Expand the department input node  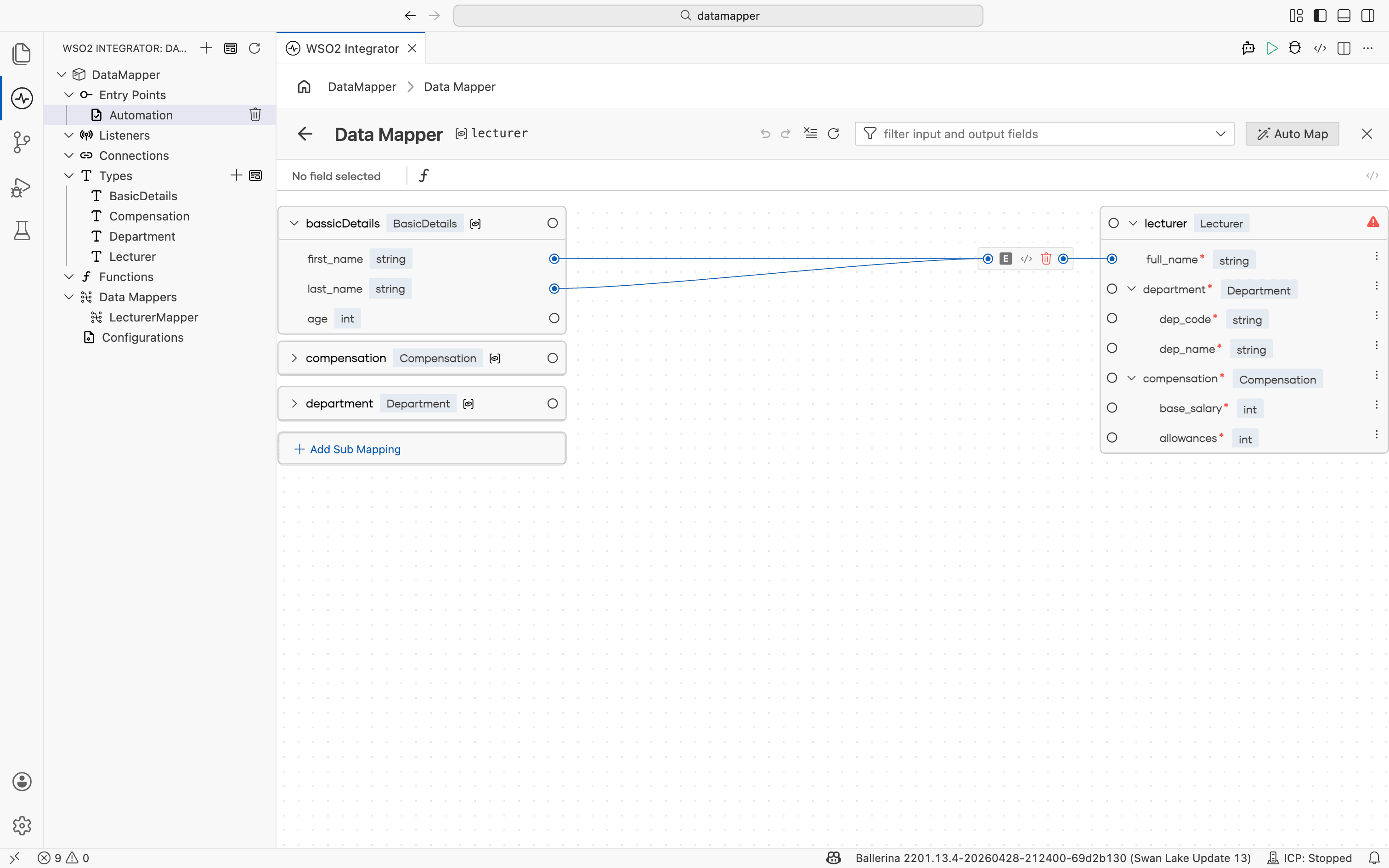pos(294,404)
